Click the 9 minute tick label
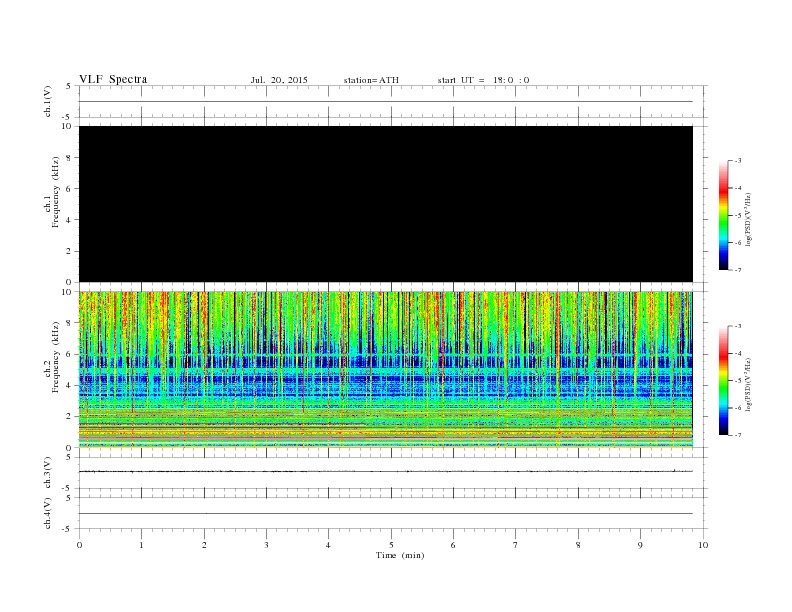The height and width of the screenshot is (612, 792). (x=640, y=545)
